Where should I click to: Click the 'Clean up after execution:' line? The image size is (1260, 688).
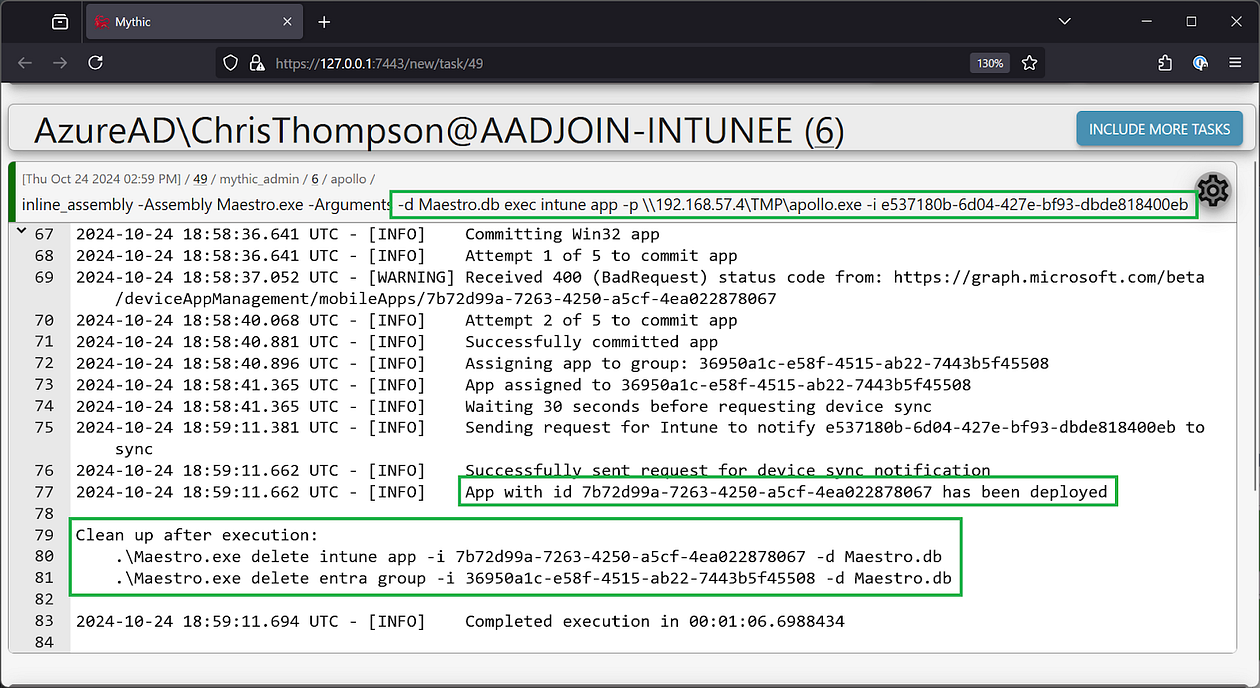point(197,535)
